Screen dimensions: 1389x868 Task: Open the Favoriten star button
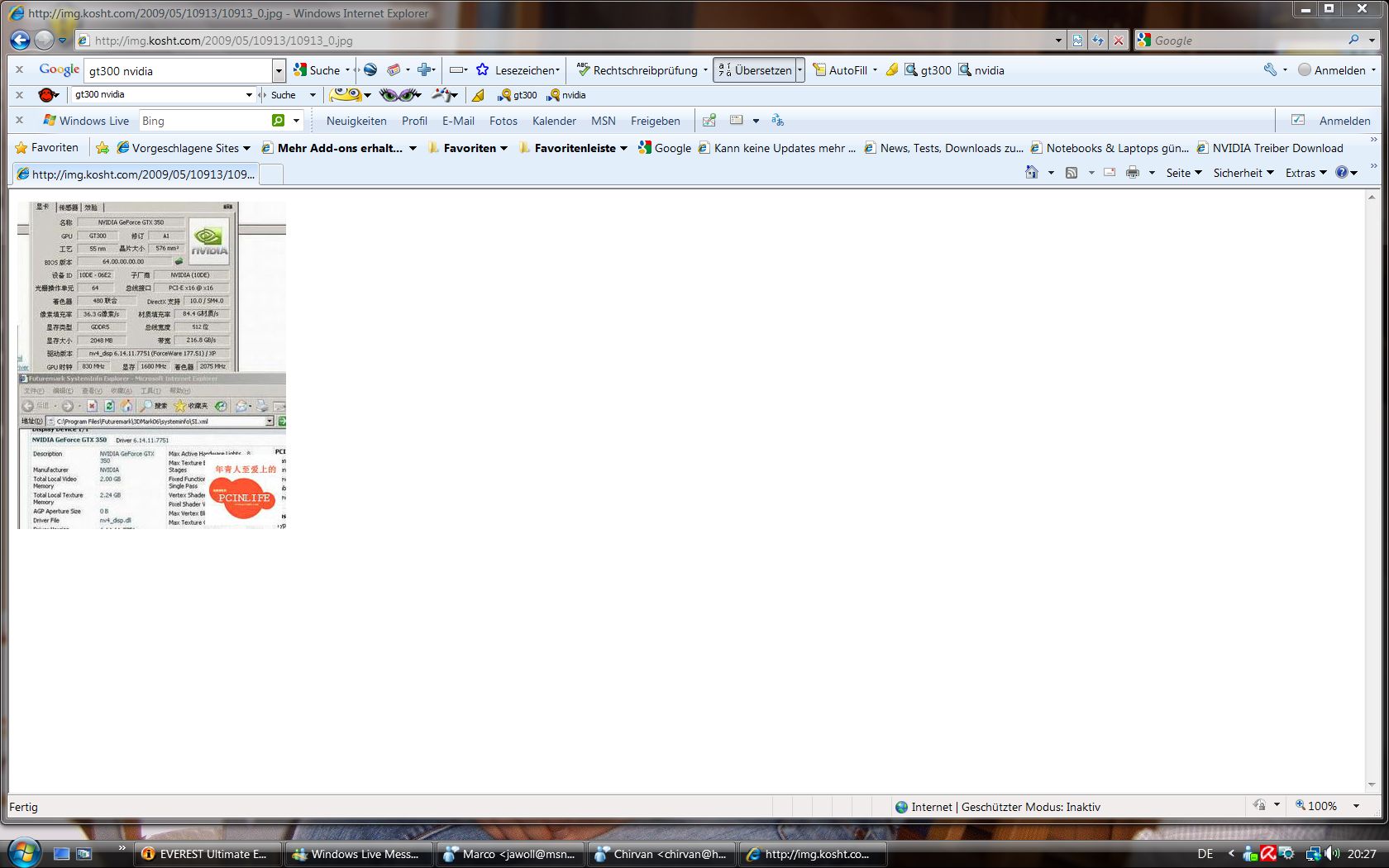point(47,148)
